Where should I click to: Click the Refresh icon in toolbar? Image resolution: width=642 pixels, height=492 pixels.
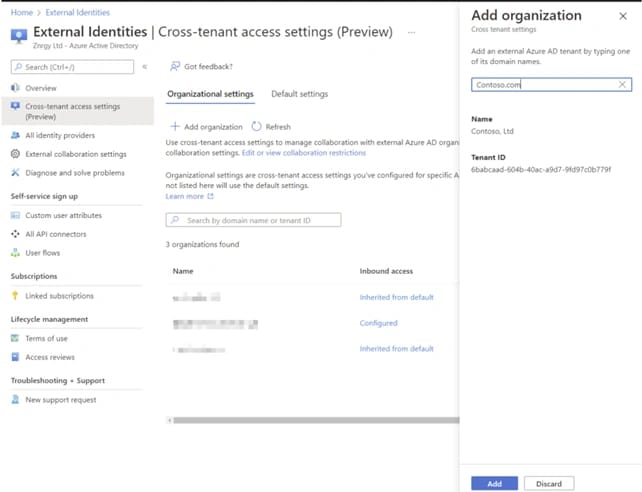point(257,127)
